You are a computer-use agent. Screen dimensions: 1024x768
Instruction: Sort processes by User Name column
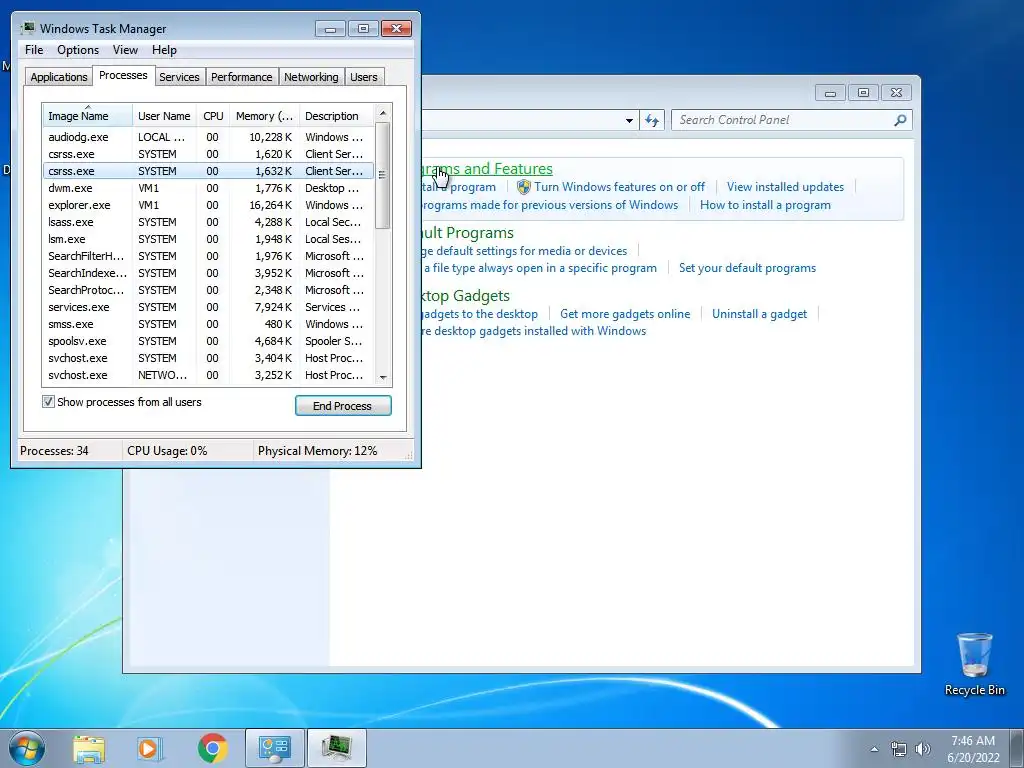click(164, 116)
